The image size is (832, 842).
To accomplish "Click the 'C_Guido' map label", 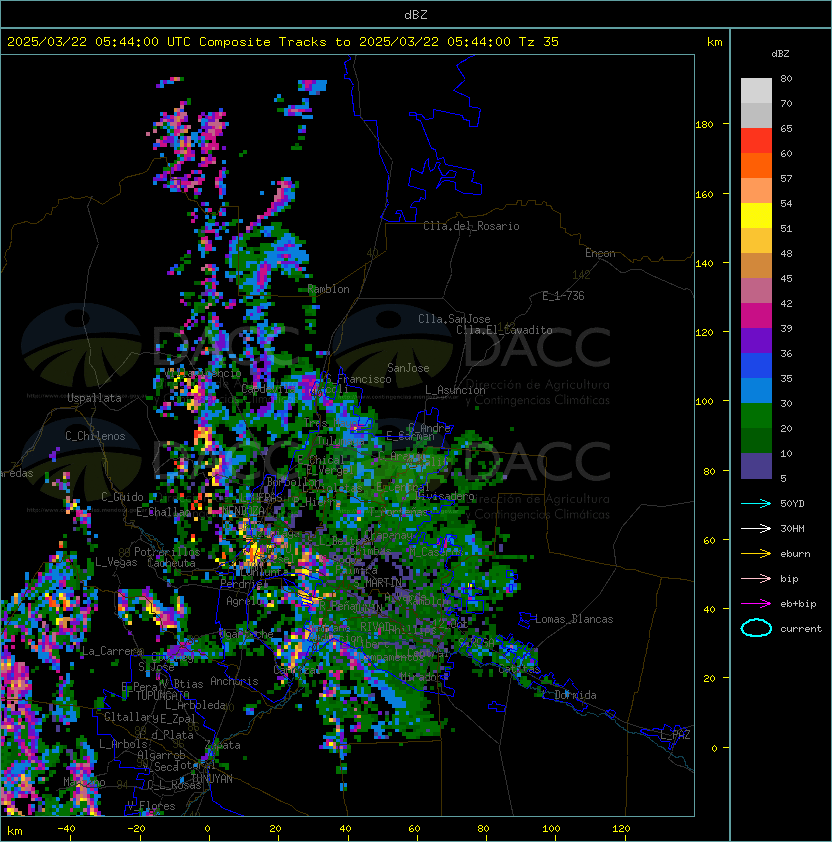I will click(x=122, y=497).
